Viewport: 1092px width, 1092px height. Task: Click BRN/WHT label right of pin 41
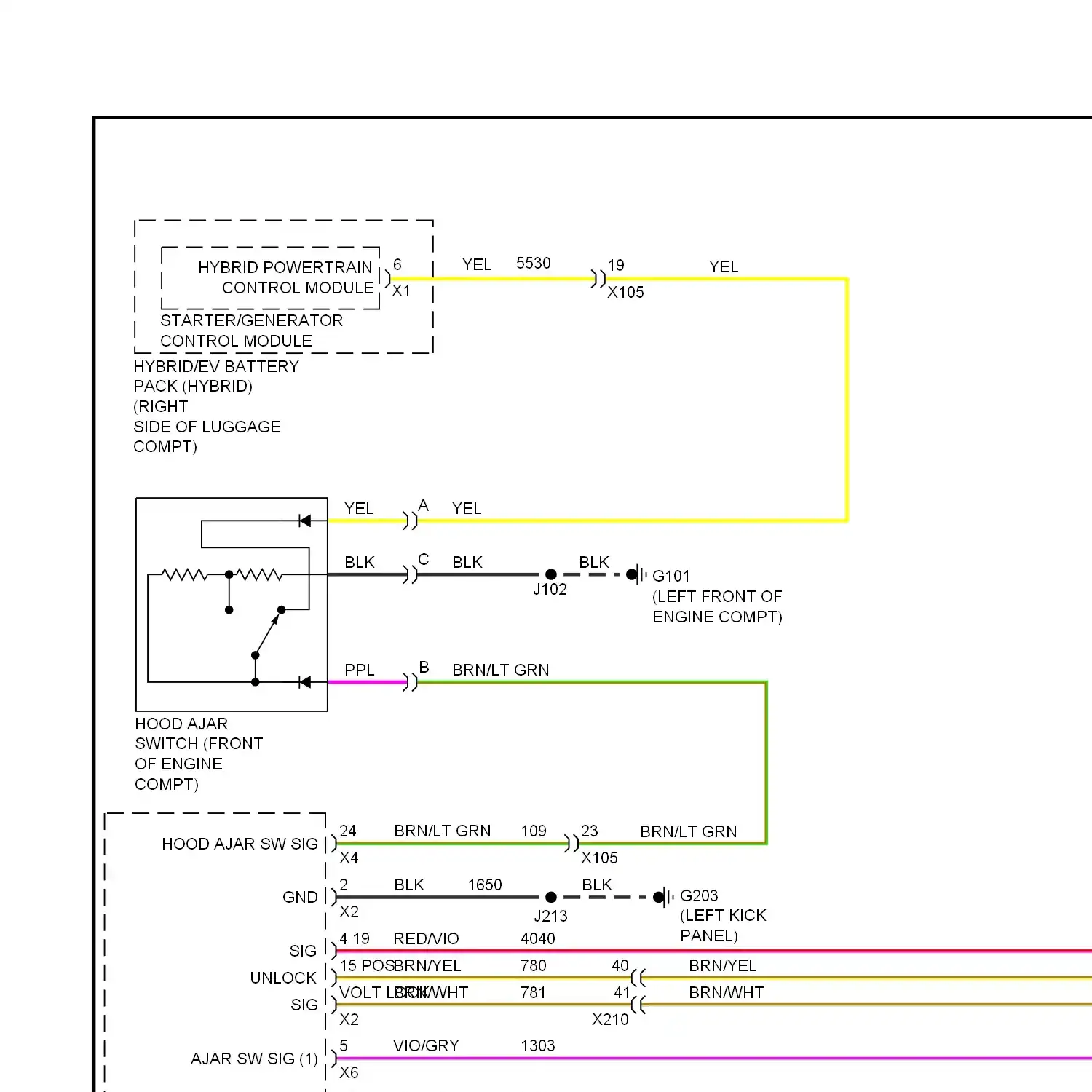click(x=727, y=992)
